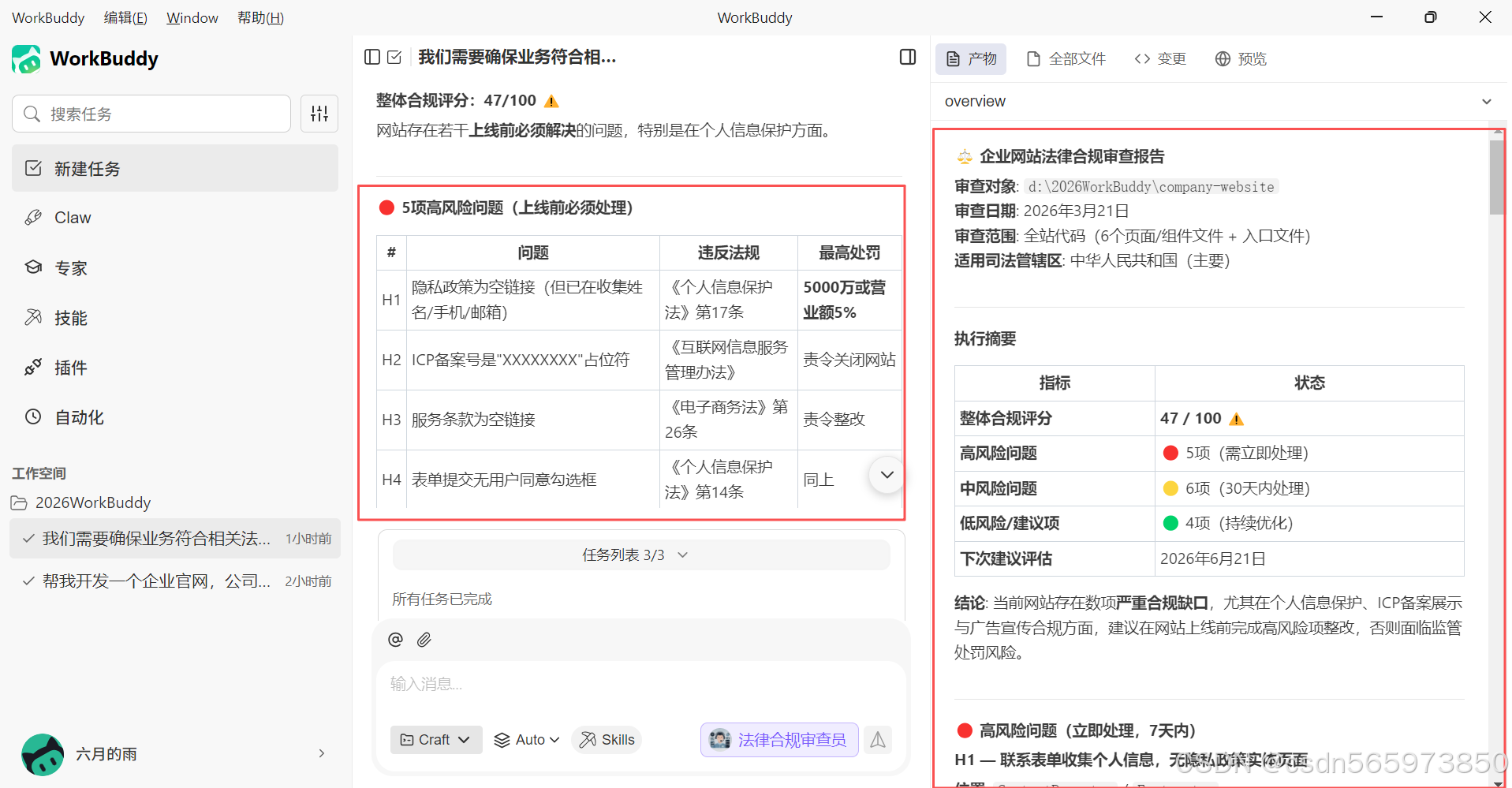Click the 2026WorkBuddy folder icon
Screen dimensions: 1512x788
[19, 502]
